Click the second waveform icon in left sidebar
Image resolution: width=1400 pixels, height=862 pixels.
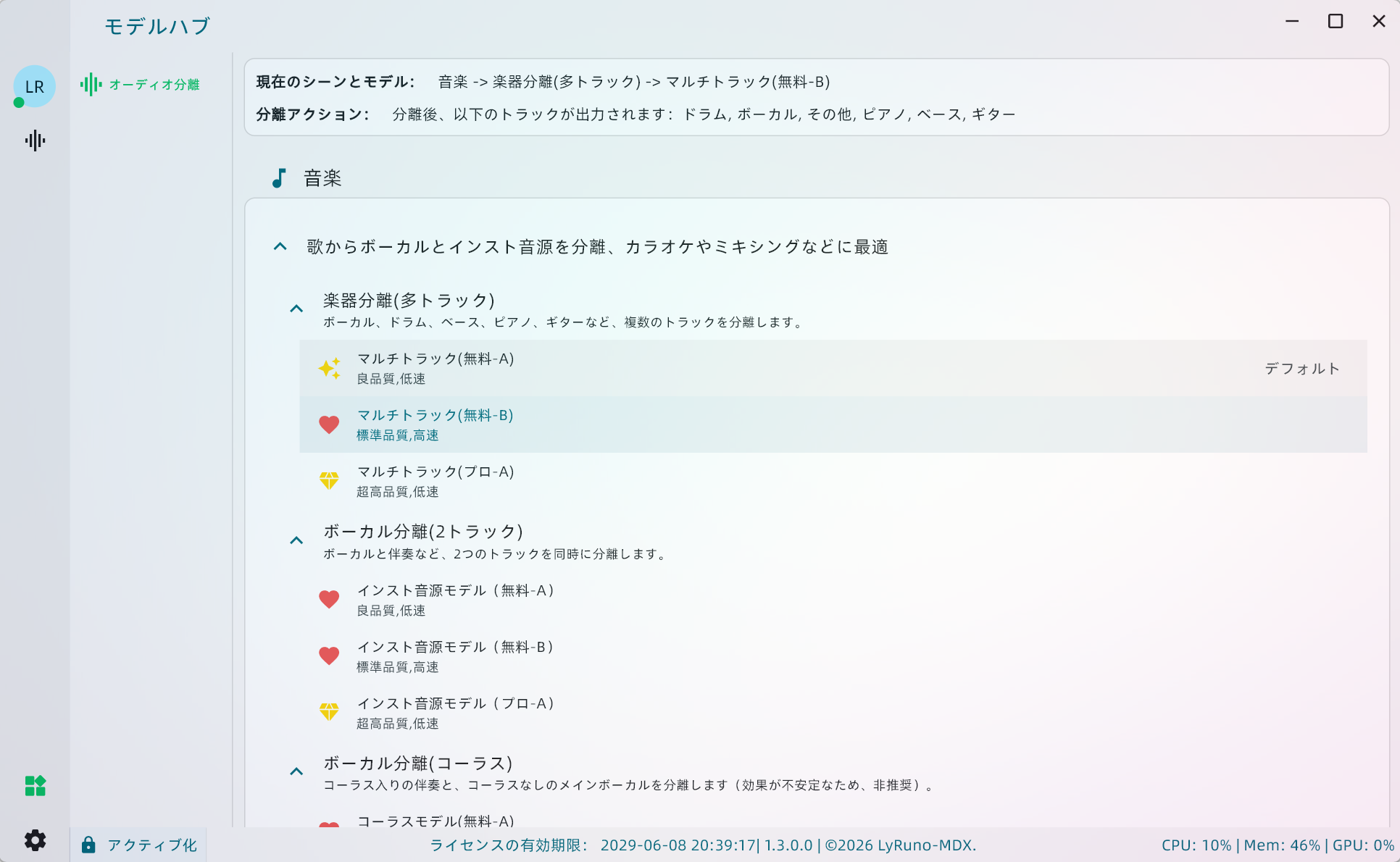34,141
